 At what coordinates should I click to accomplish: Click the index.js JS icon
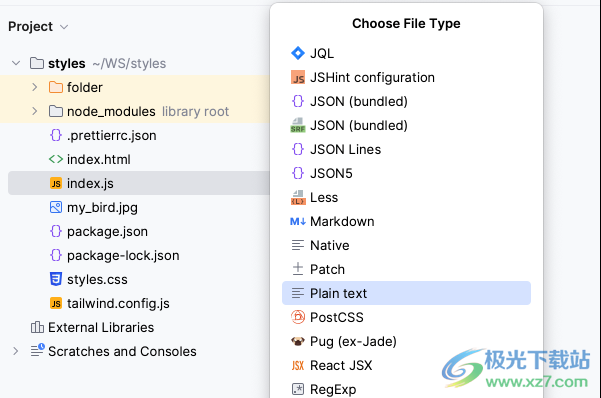(56, 183)
